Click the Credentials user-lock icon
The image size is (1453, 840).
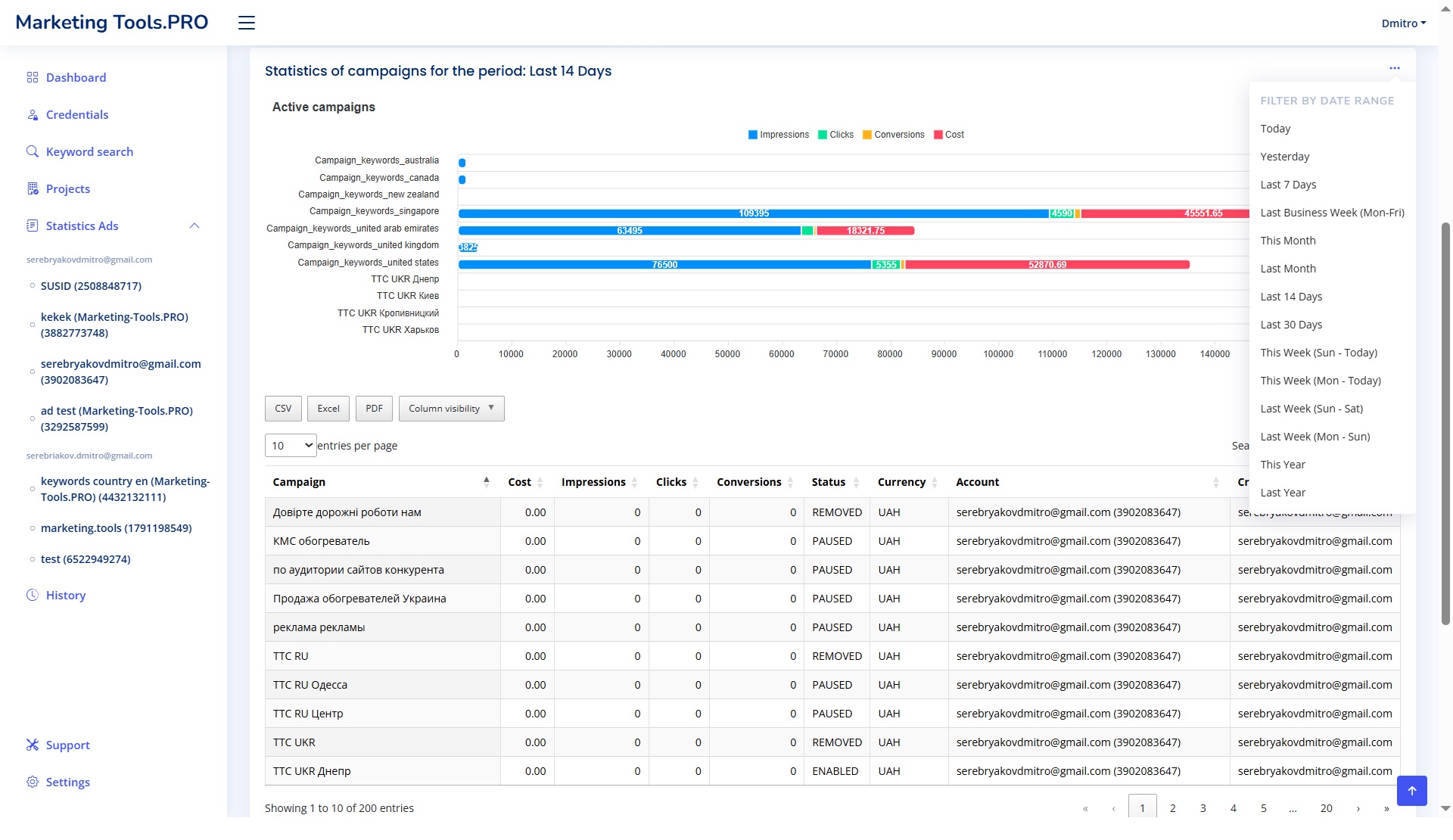point(33,115)
